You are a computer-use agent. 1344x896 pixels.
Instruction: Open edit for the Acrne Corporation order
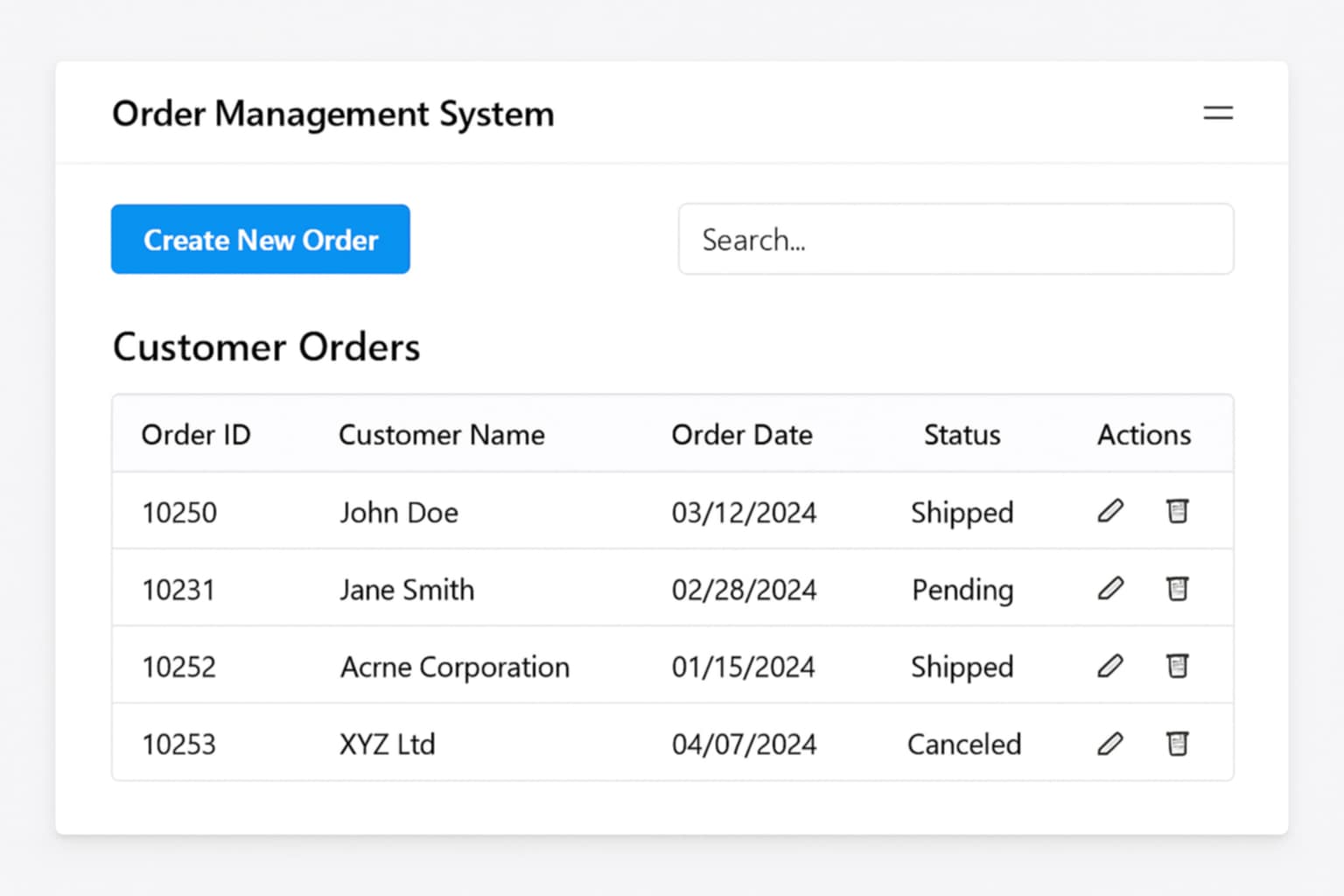click(1110, 666)
